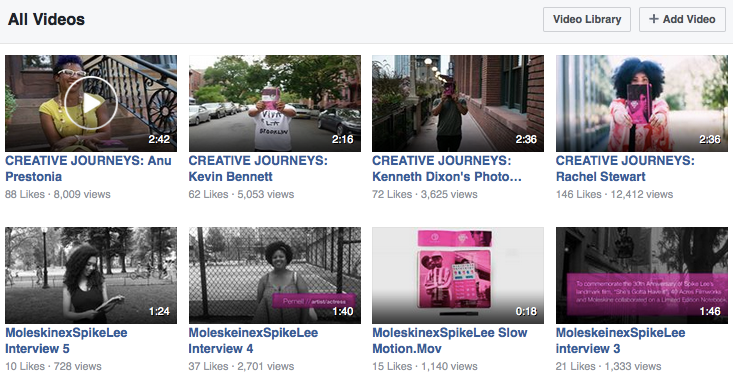Play the Anu Prestonia video via play icon
The width and height of the screenshot is (733, 390).
pos(91,103)
